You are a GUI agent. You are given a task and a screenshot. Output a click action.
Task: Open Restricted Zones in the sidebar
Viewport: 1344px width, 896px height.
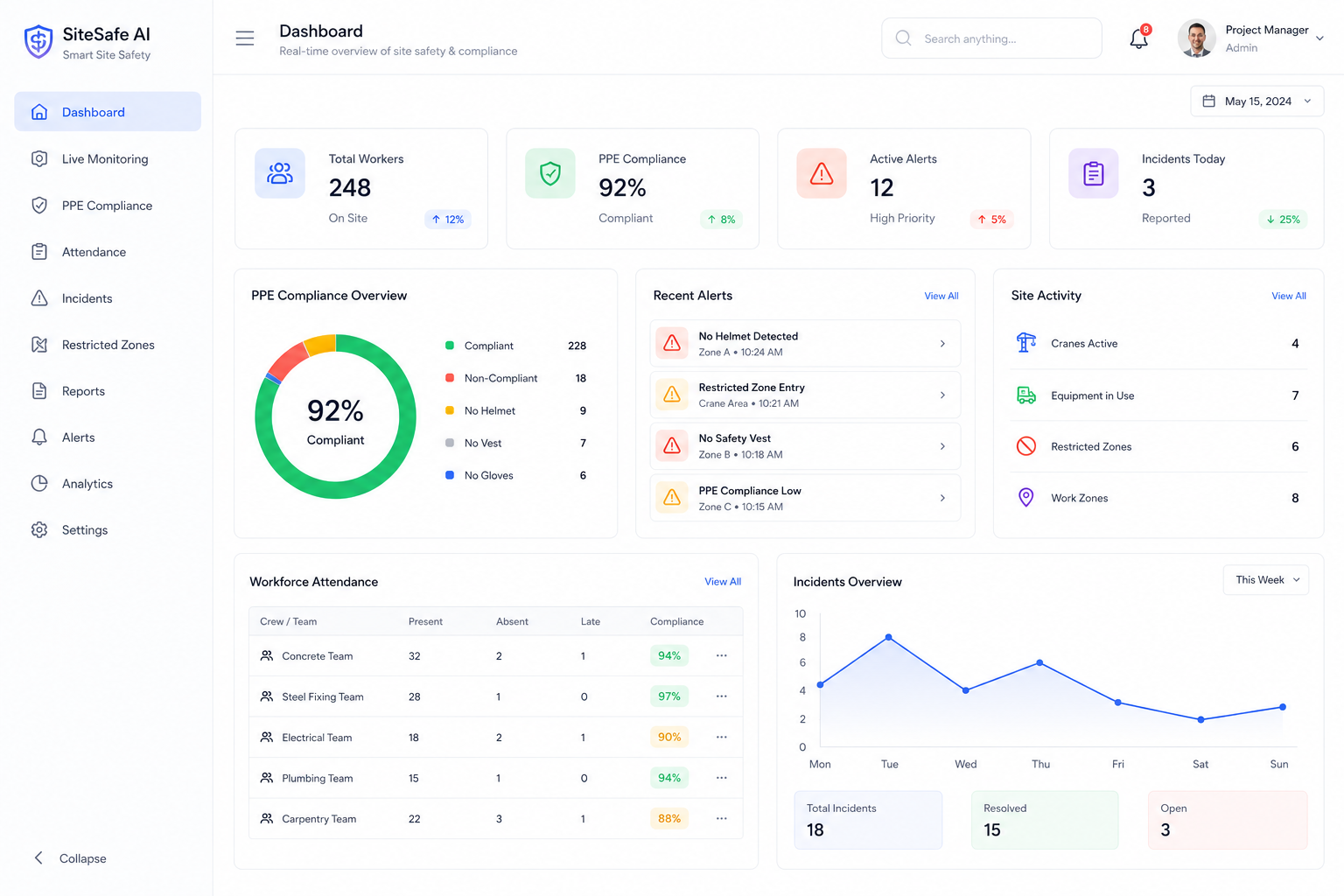[x=108, y=344]
